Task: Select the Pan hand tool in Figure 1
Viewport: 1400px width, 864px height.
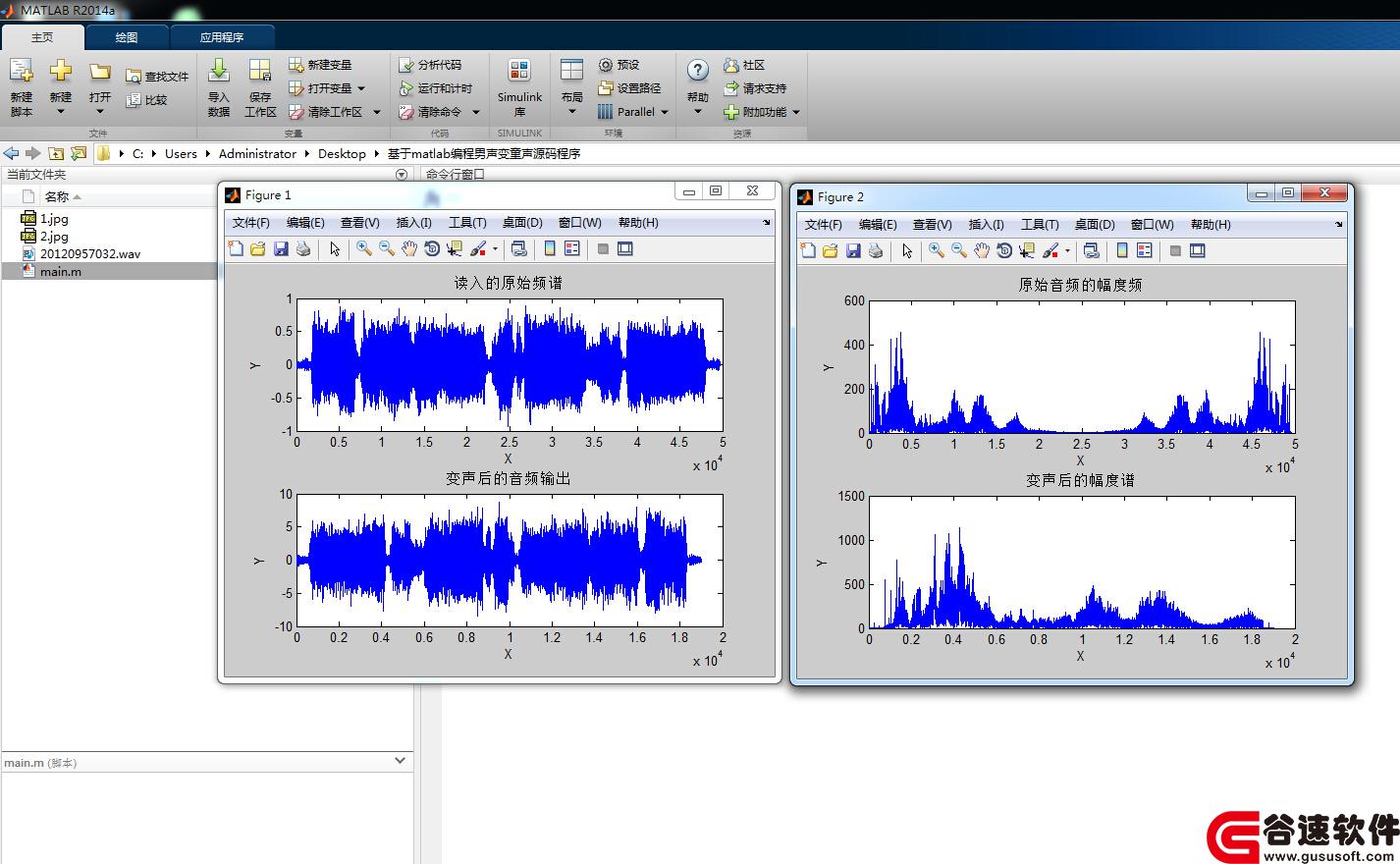Action: [409, 248]
